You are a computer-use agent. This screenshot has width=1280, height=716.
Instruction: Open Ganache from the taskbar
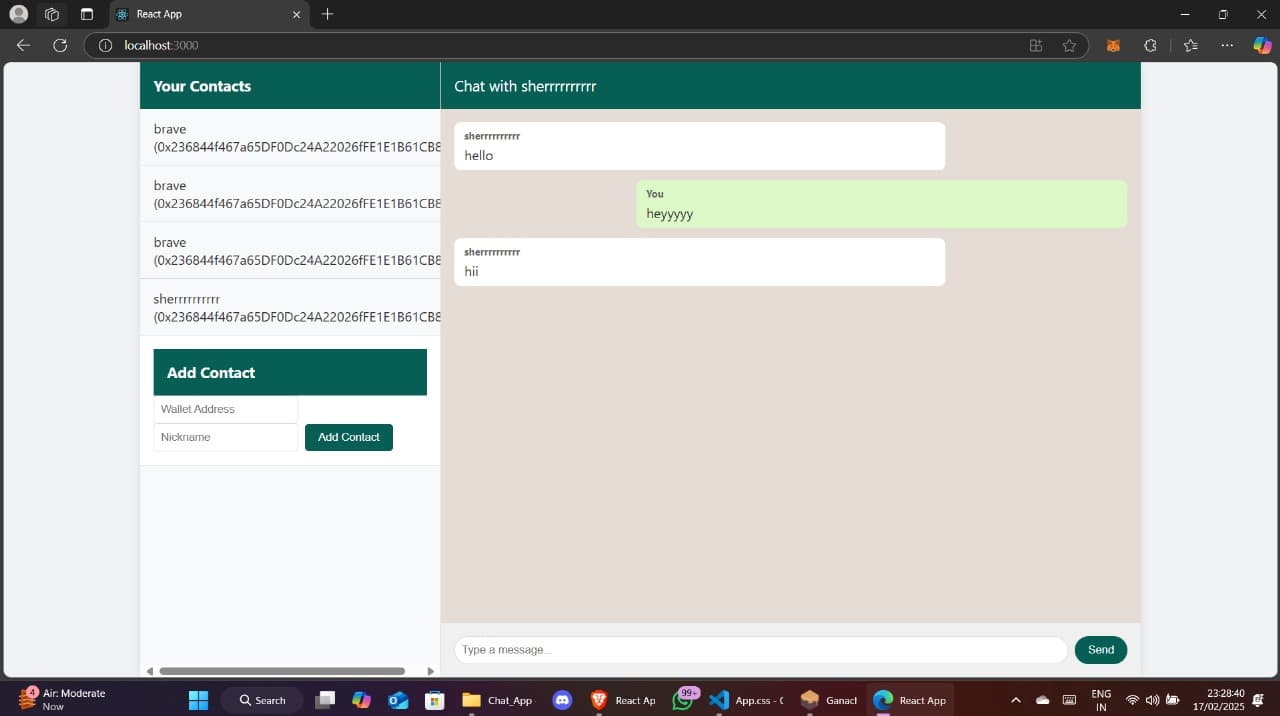829,700
